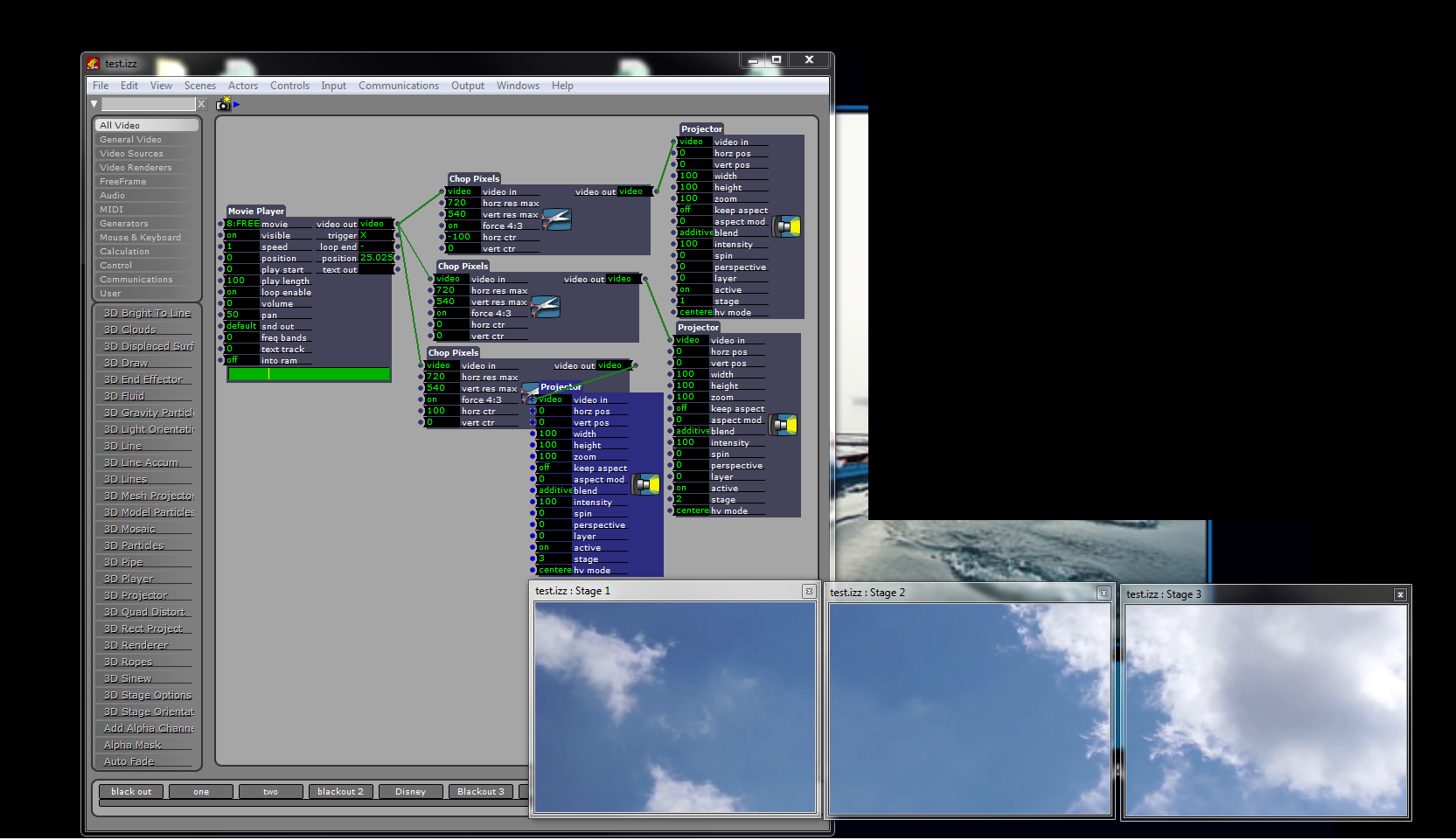Viewport: 1456px width, 840px height.
Task: Close the Stage 3 window
Action: [1400, 595]
